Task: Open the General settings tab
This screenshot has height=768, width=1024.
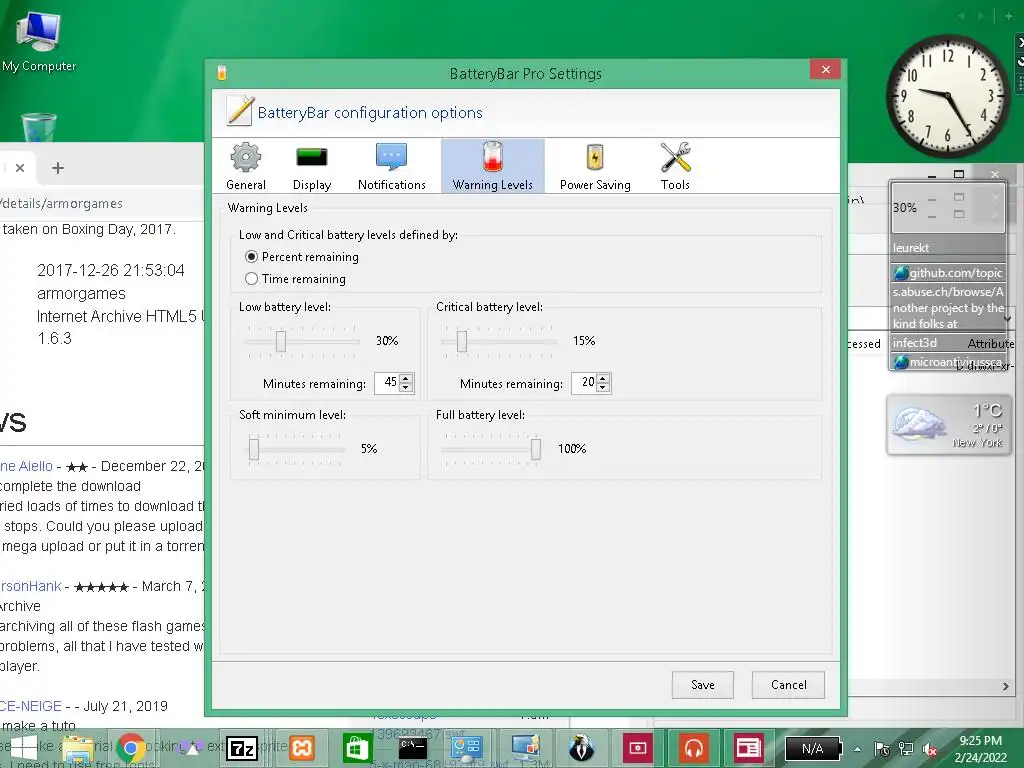Action: click(246, 167)
